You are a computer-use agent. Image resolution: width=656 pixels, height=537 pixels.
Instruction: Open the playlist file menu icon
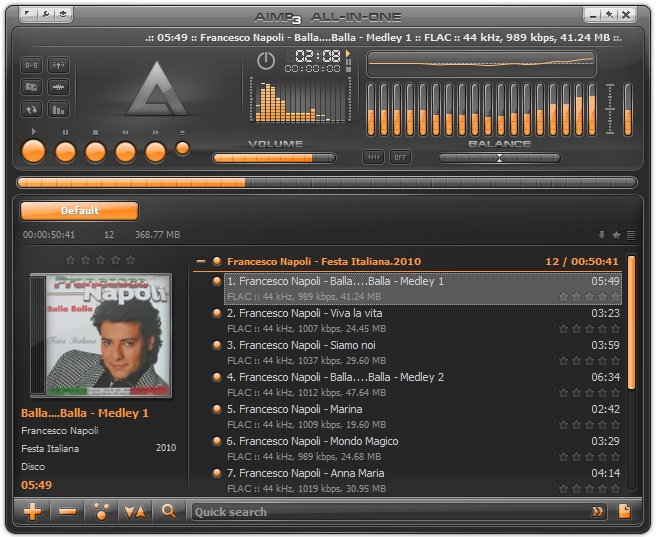click(x=624, y=511)
